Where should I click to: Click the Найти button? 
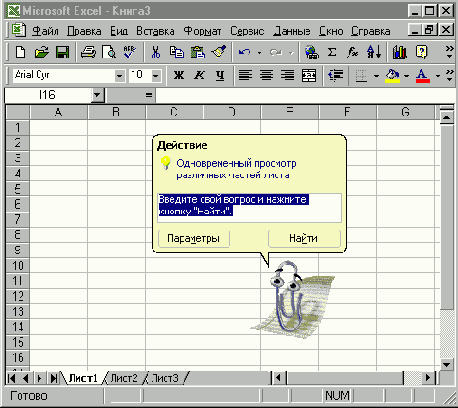tap(304, 238)
